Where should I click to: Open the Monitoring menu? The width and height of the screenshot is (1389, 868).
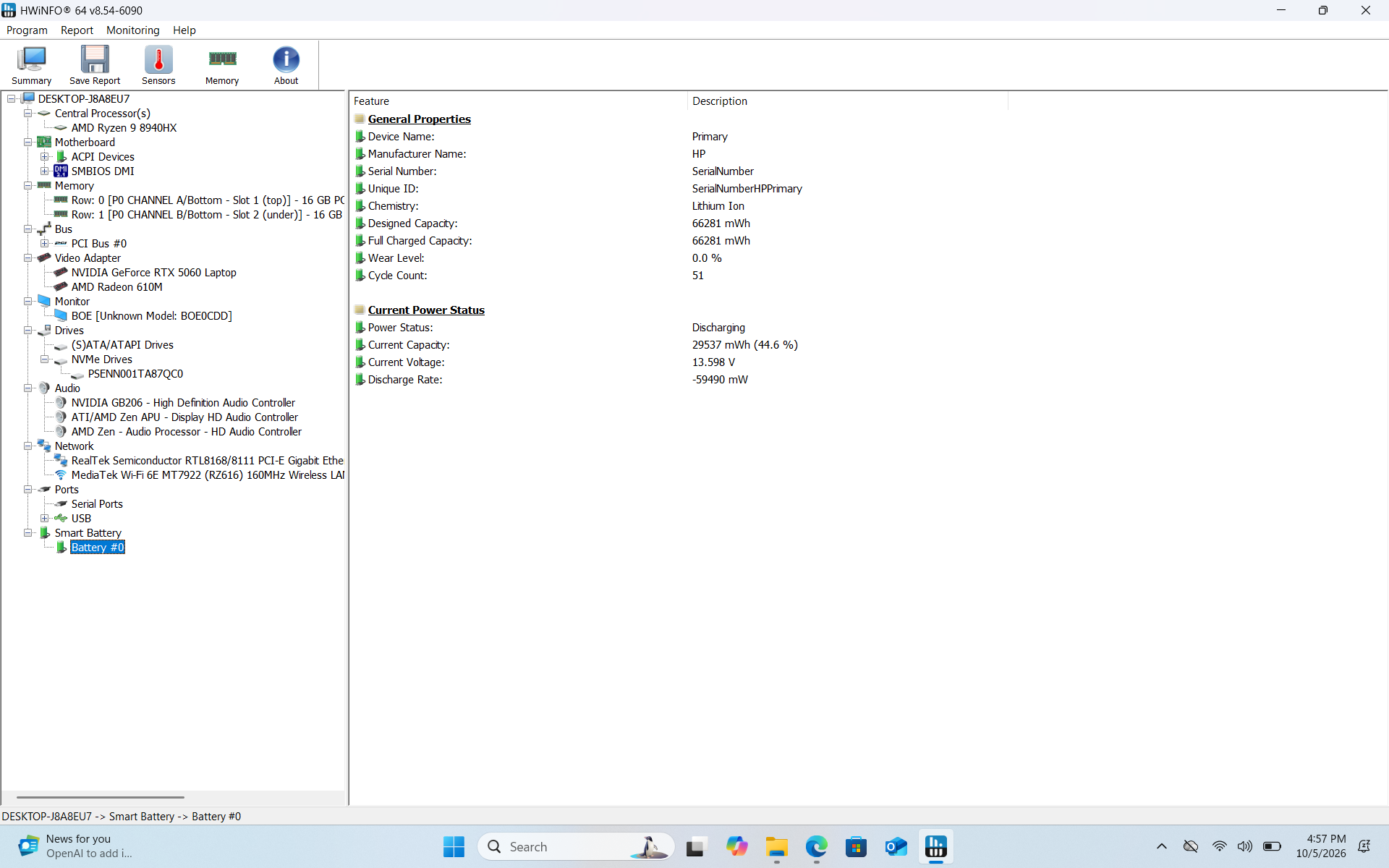click(x=132, y=30)
